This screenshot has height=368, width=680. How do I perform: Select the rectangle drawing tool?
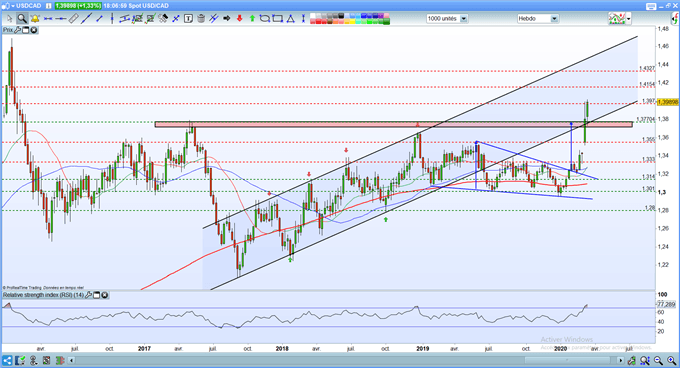pos(278,19)
